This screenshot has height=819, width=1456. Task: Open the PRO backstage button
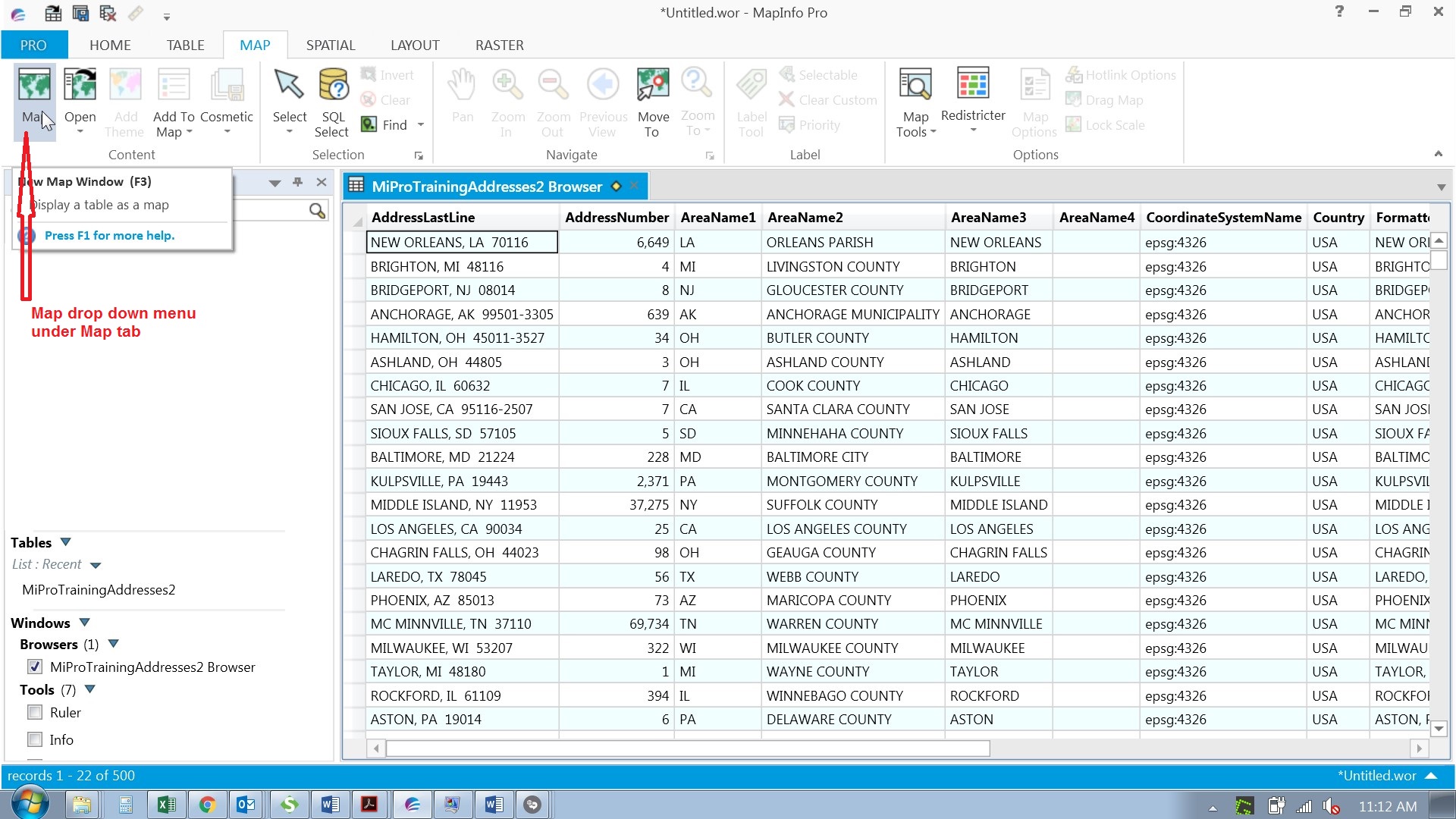tap(33, 45)
